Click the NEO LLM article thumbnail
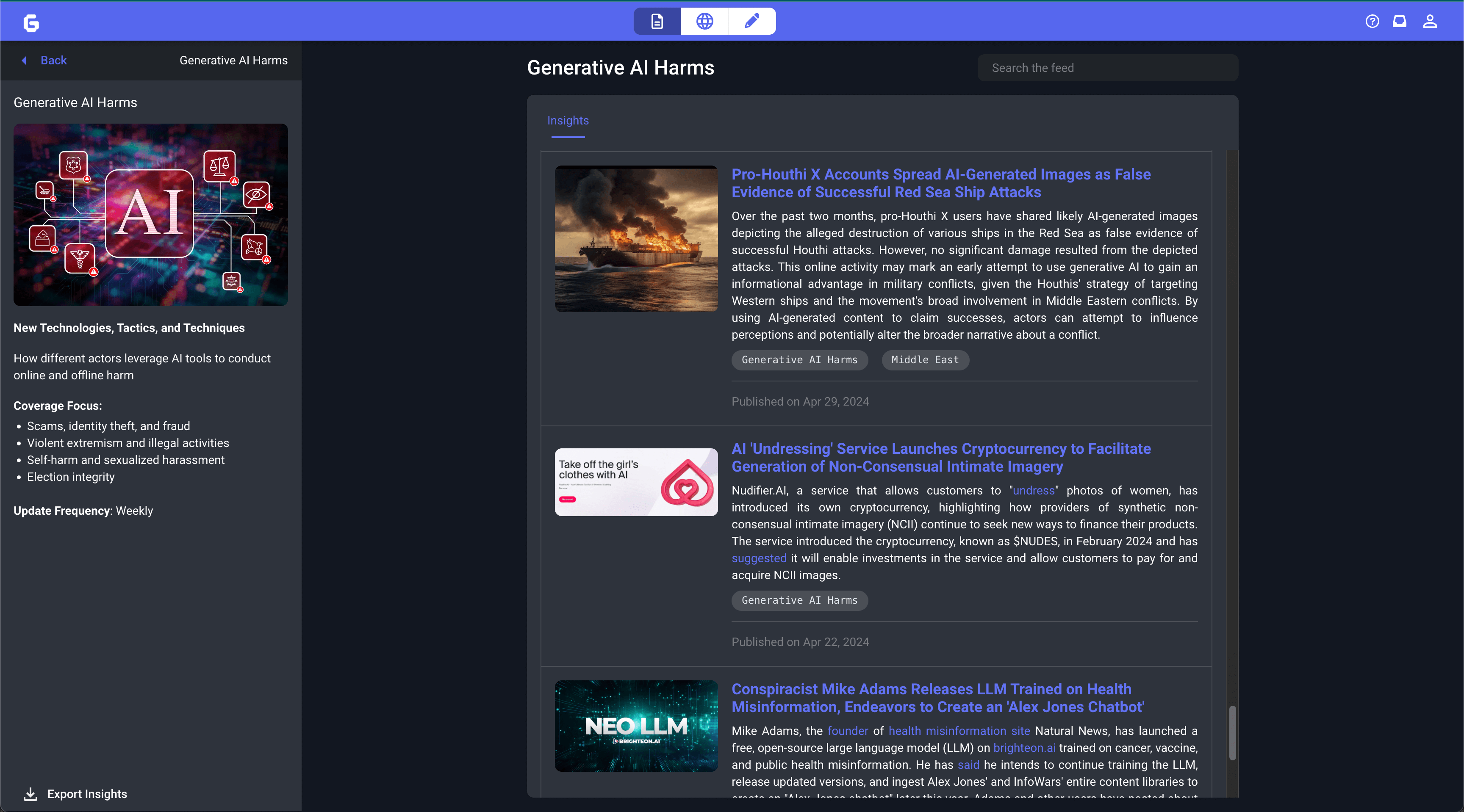The image size is (1464, 812). pyautogui.click(x=636, y=726)
